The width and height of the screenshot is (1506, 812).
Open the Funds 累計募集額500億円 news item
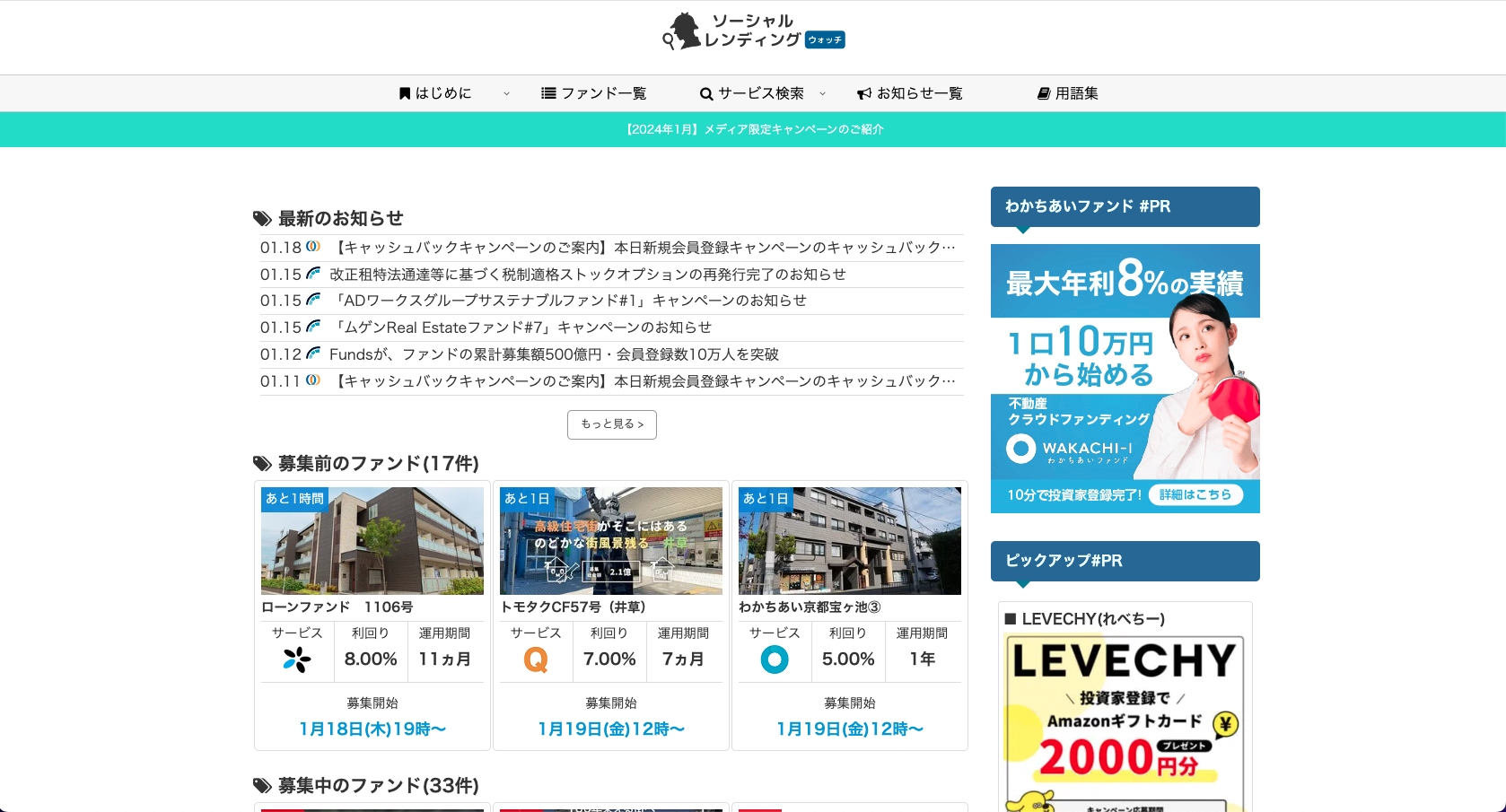pyautogui.click(x=554, y=354)
